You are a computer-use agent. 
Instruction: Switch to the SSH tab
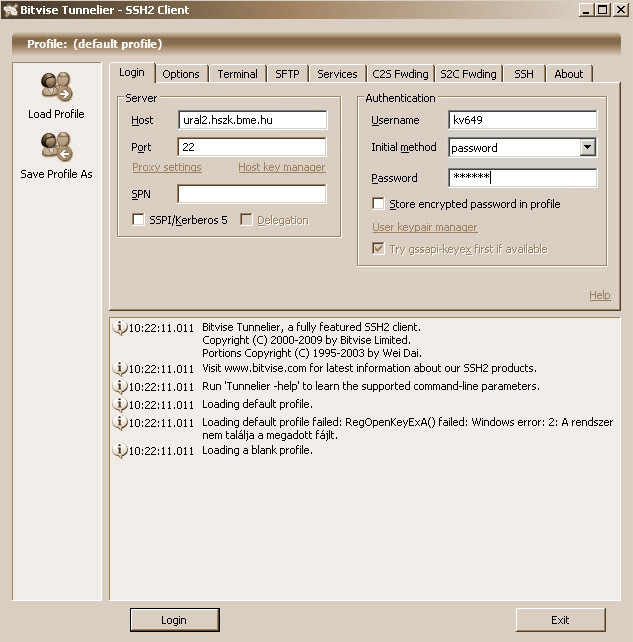tap(524, 74)
